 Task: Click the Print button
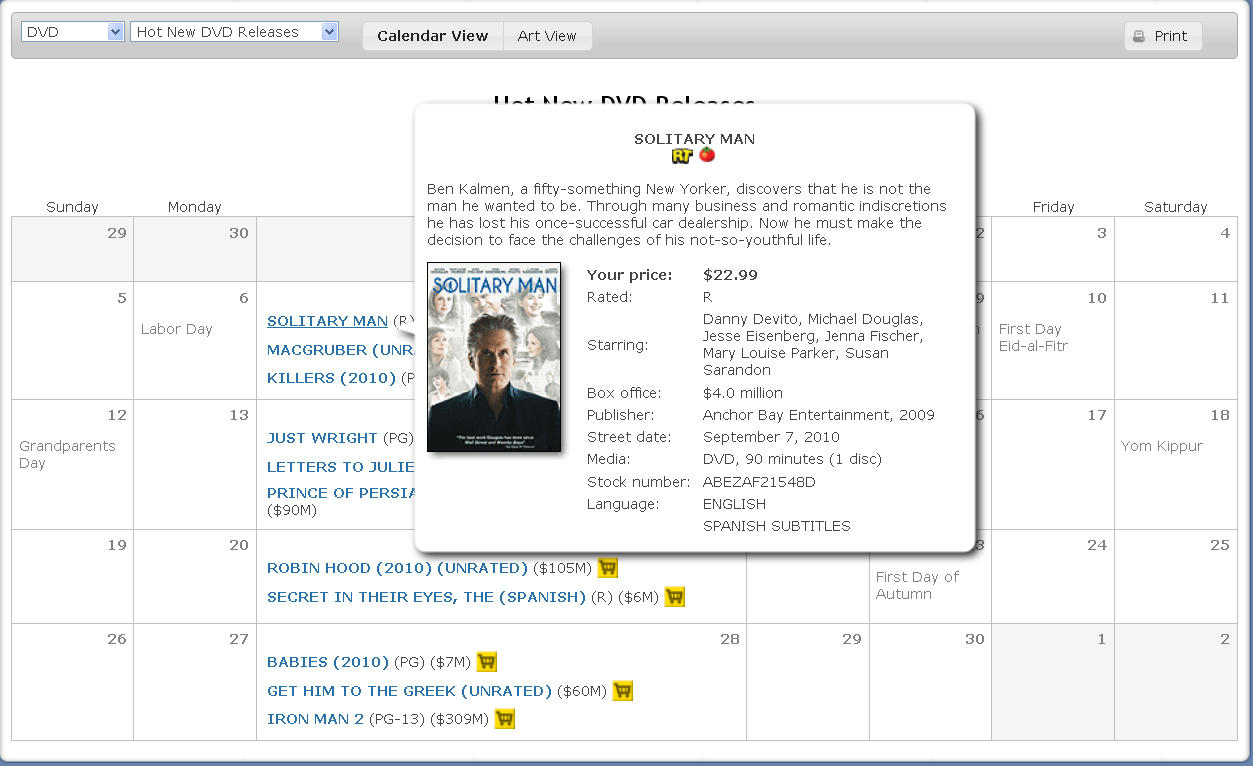click(1163, 36)
